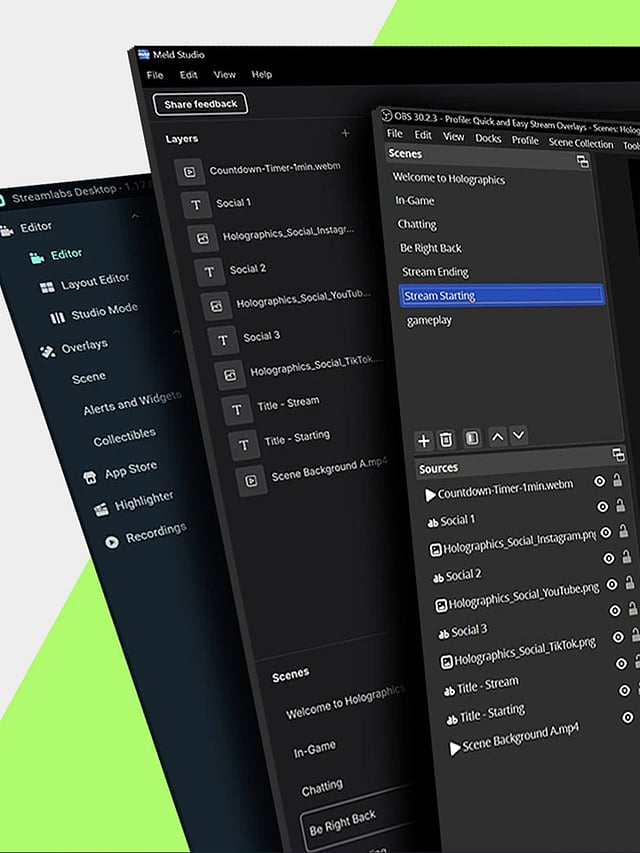
Task: Collapse the Streamlabs Overlays section chevron
Action: tap(177, 333)
